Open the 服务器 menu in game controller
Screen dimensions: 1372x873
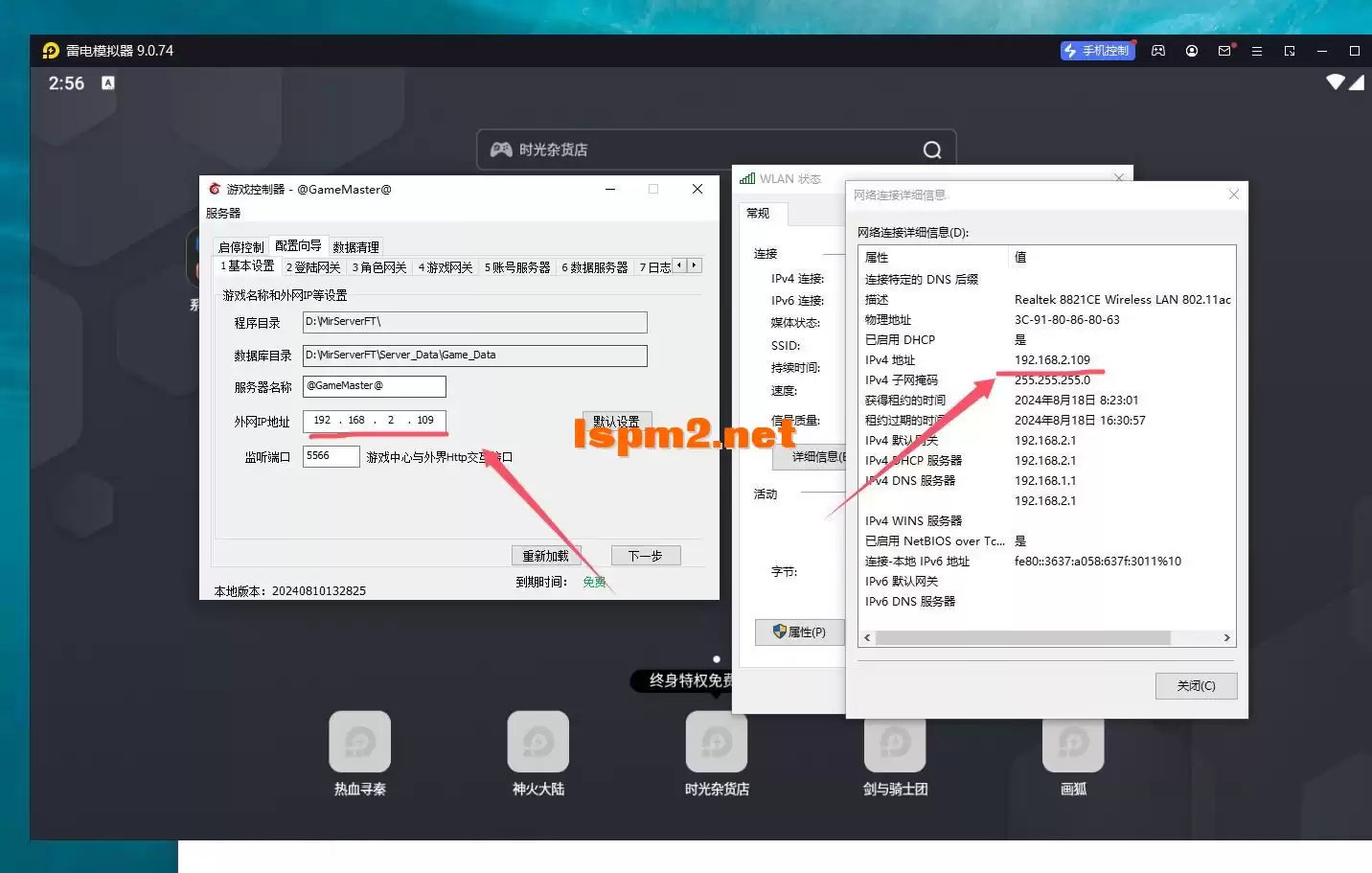click(223, 213)
